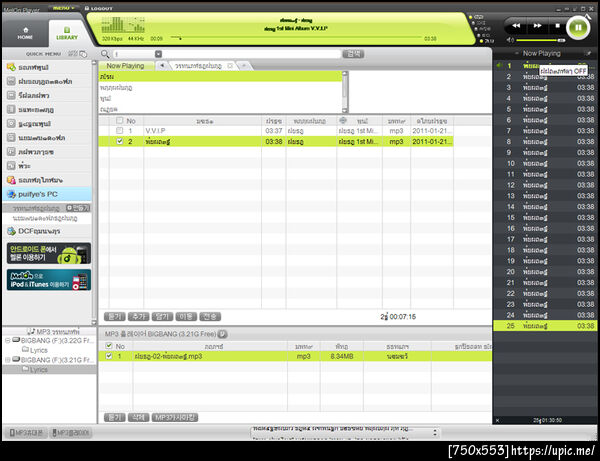600x461 pixels.
Task: Click the ticker text stepper arrows in the bottom bar
Action: [435, 433]
